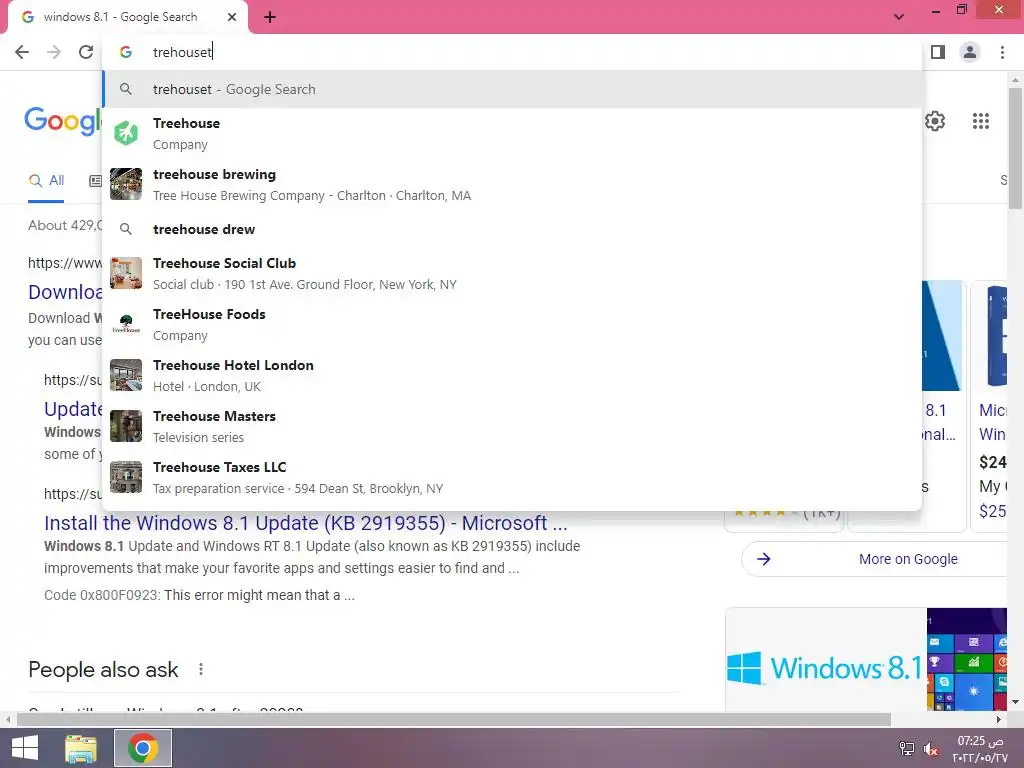Pick the treehouse brewing suggestion
Image resolution: width=1024 pixels, height=768 pixels.
tap(512, 184)
